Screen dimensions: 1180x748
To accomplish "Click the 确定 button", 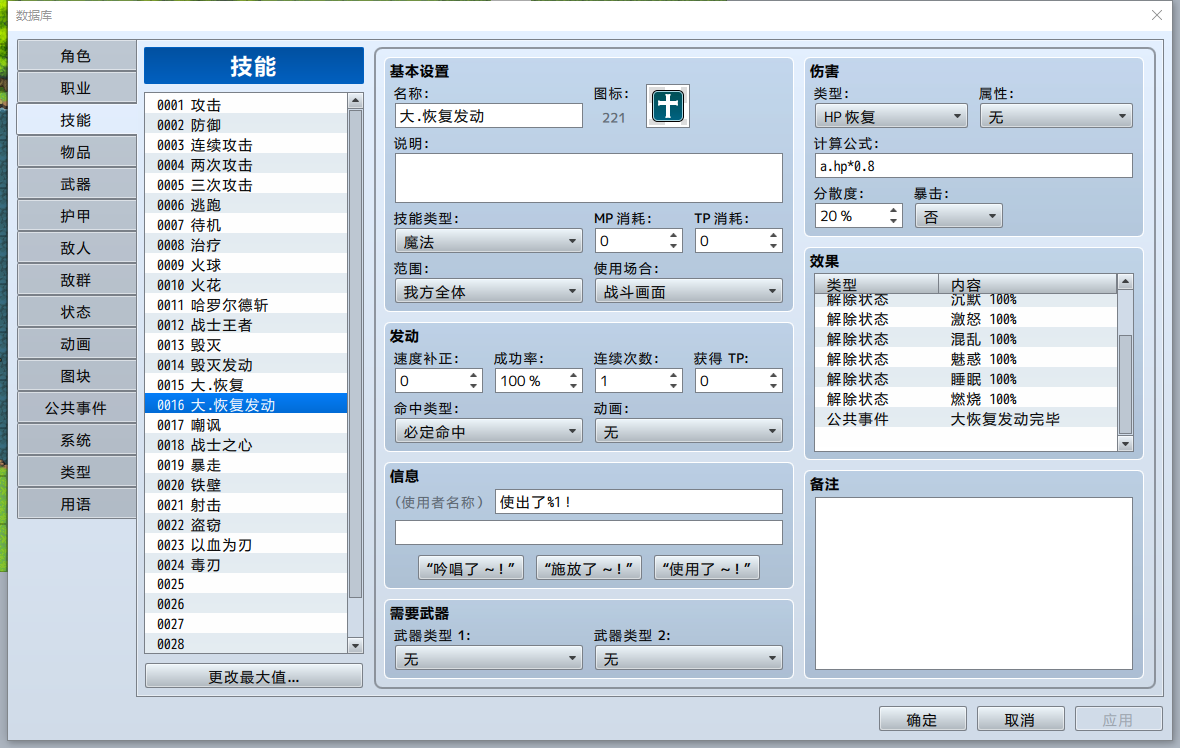I will [x=923, y=719].
